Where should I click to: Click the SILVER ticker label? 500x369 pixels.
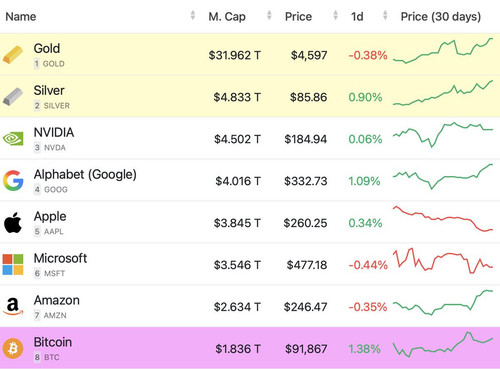coord(57,106)
